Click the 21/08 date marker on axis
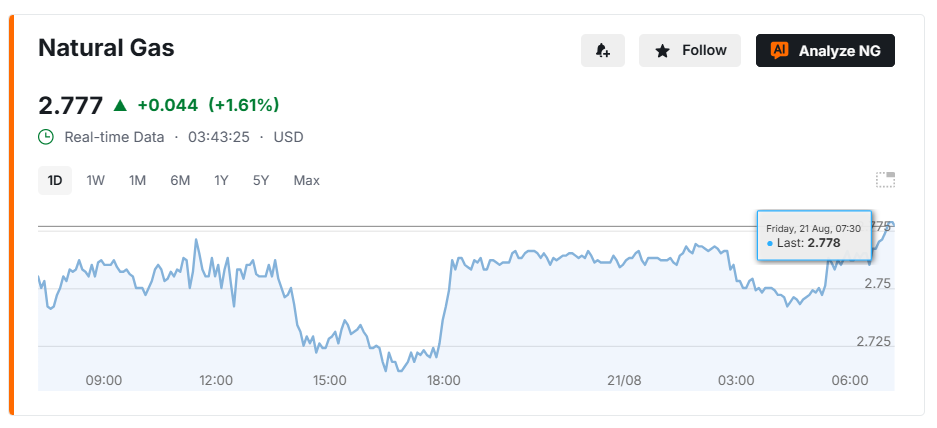This screenshot has height=428, width=937. point(624,380)
